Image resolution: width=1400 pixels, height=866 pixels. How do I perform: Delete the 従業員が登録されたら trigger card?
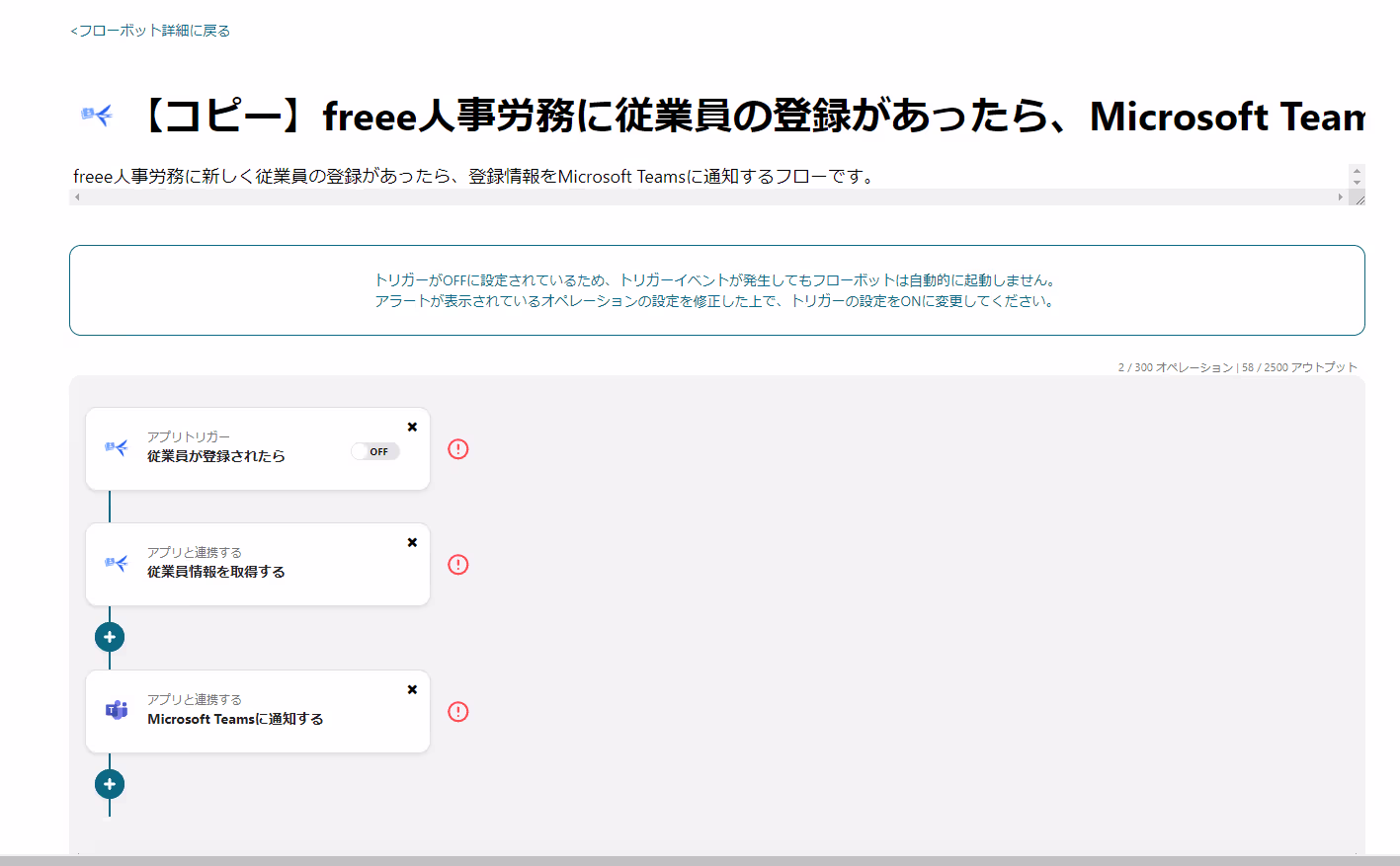coord(413,427)
